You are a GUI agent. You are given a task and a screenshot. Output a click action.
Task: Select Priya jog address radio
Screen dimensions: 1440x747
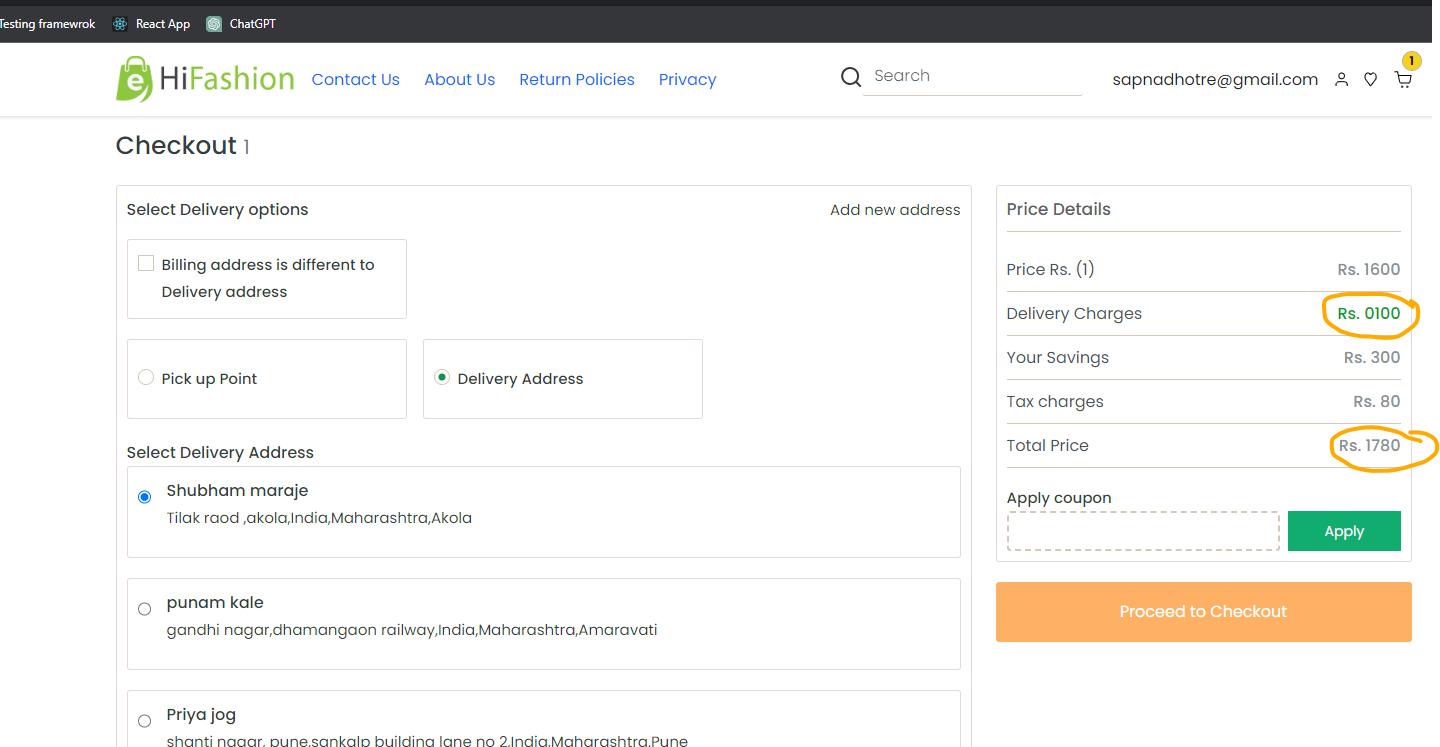coord(145,721)
